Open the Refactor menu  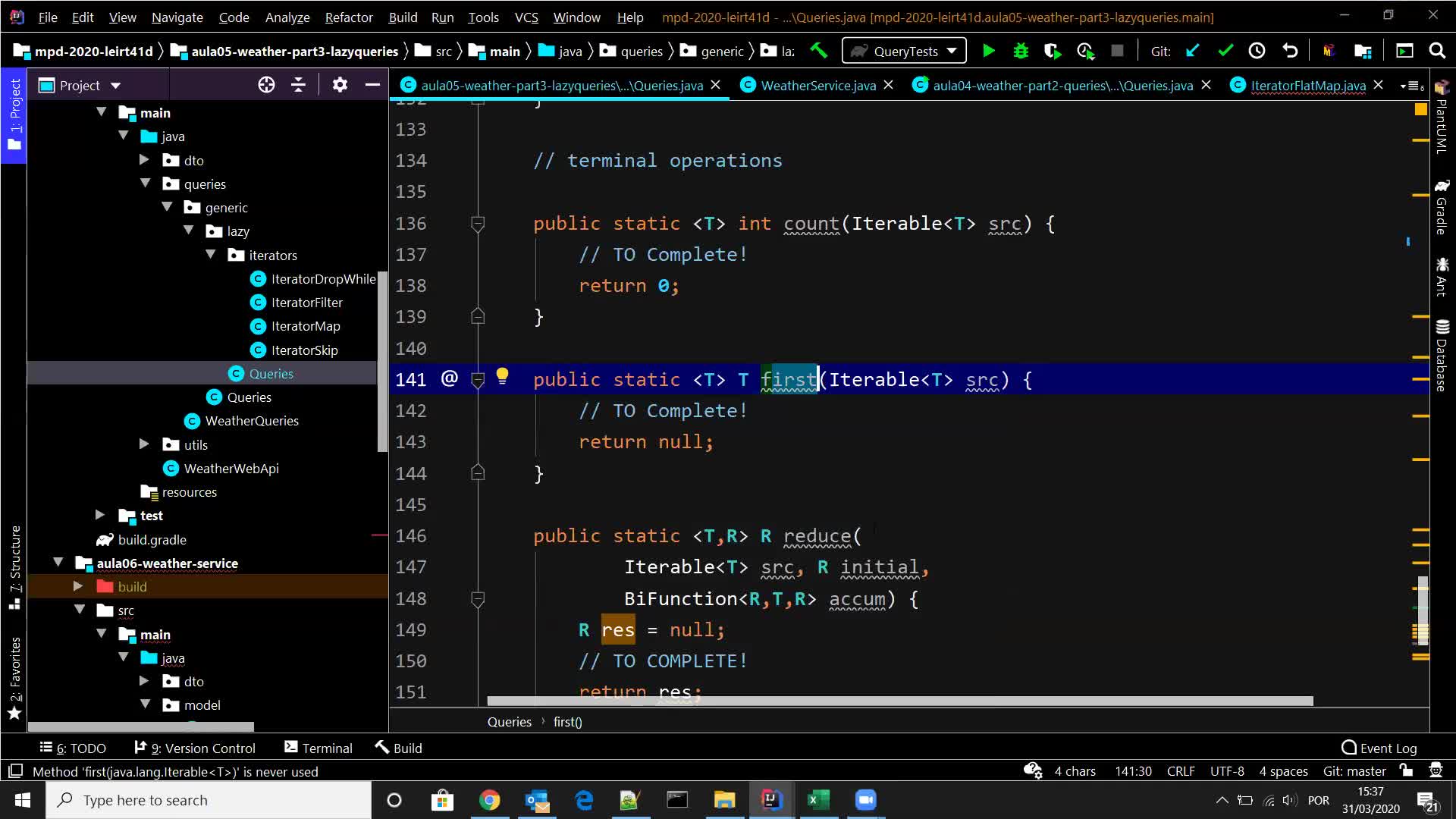(349, 17)
